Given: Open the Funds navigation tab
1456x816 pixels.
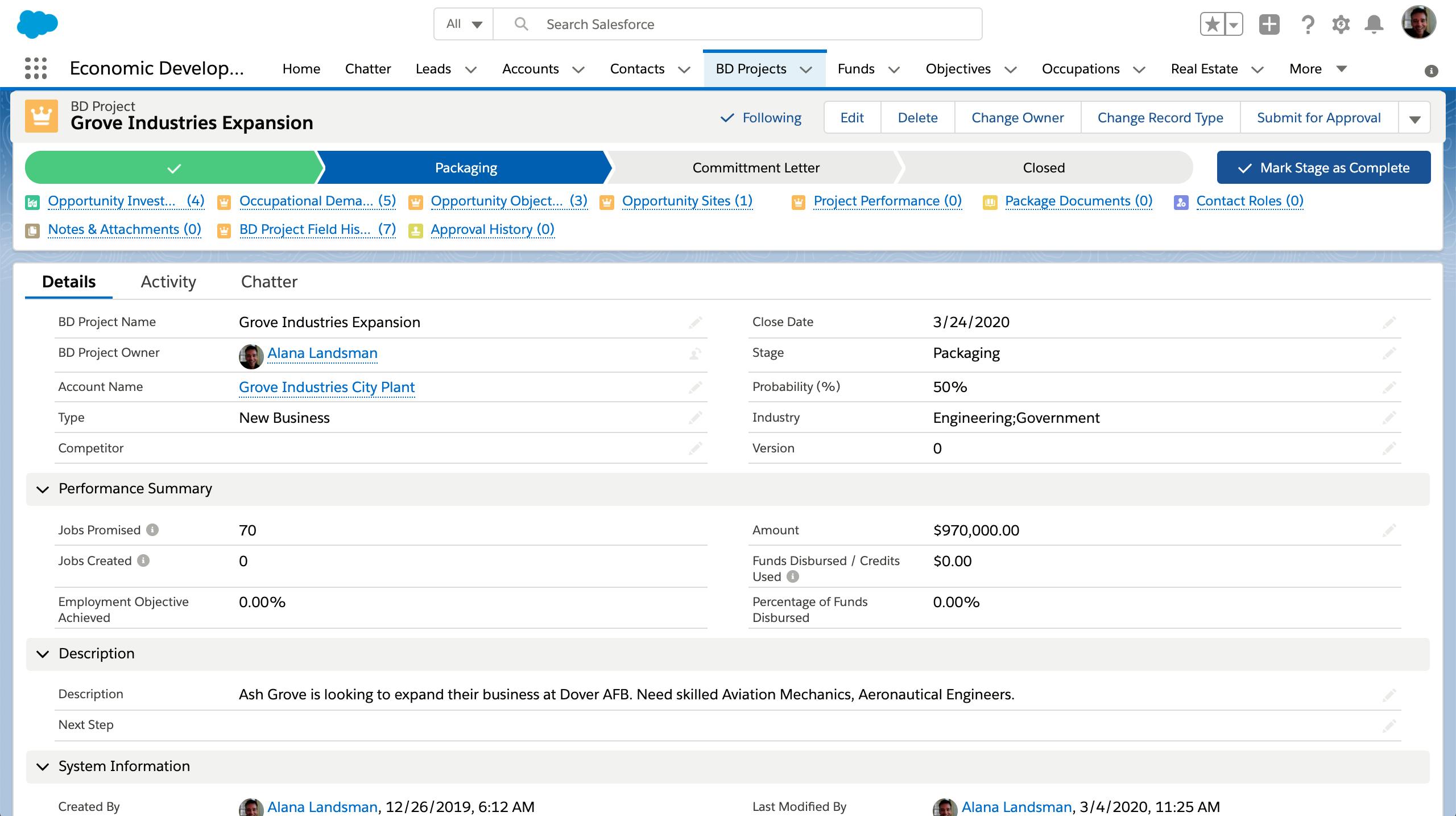Looking at the screenshot, I should (x=855, y=69).
